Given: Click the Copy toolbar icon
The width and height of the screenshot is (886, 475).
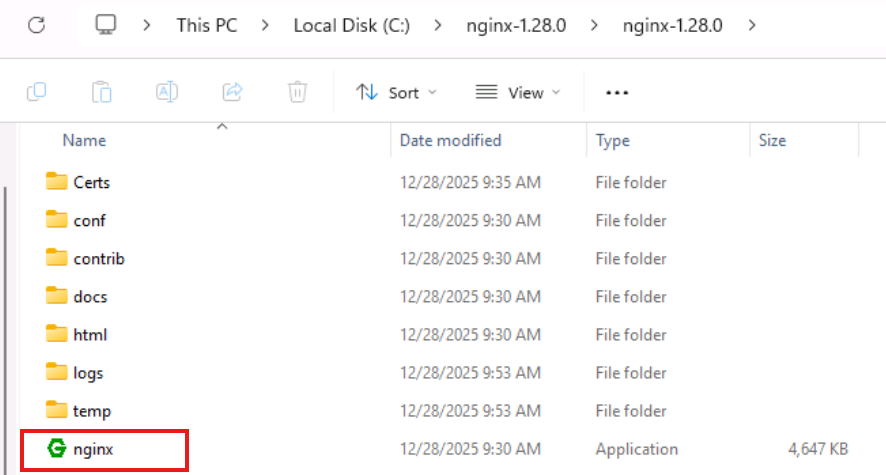Looking at the screenshot, I should (x=37, y=91).
